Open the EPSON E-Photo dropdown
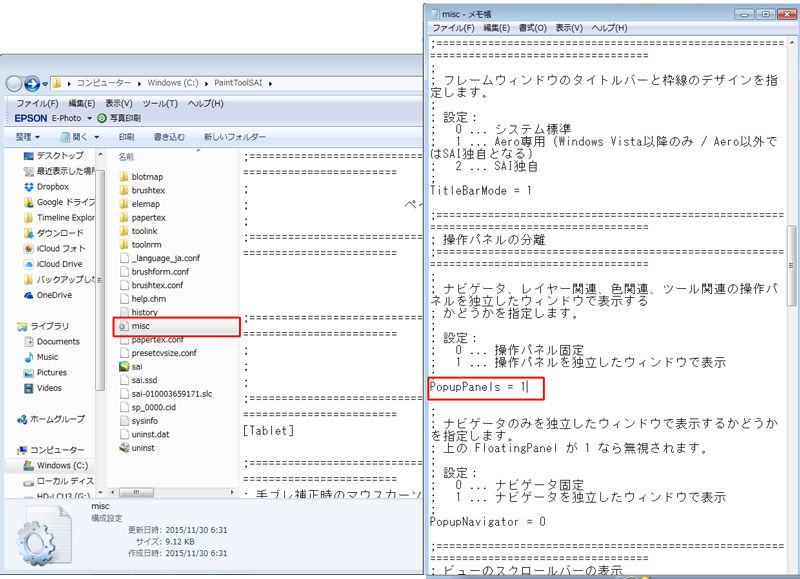Screen dimensions: 800x579 [89, 118]
